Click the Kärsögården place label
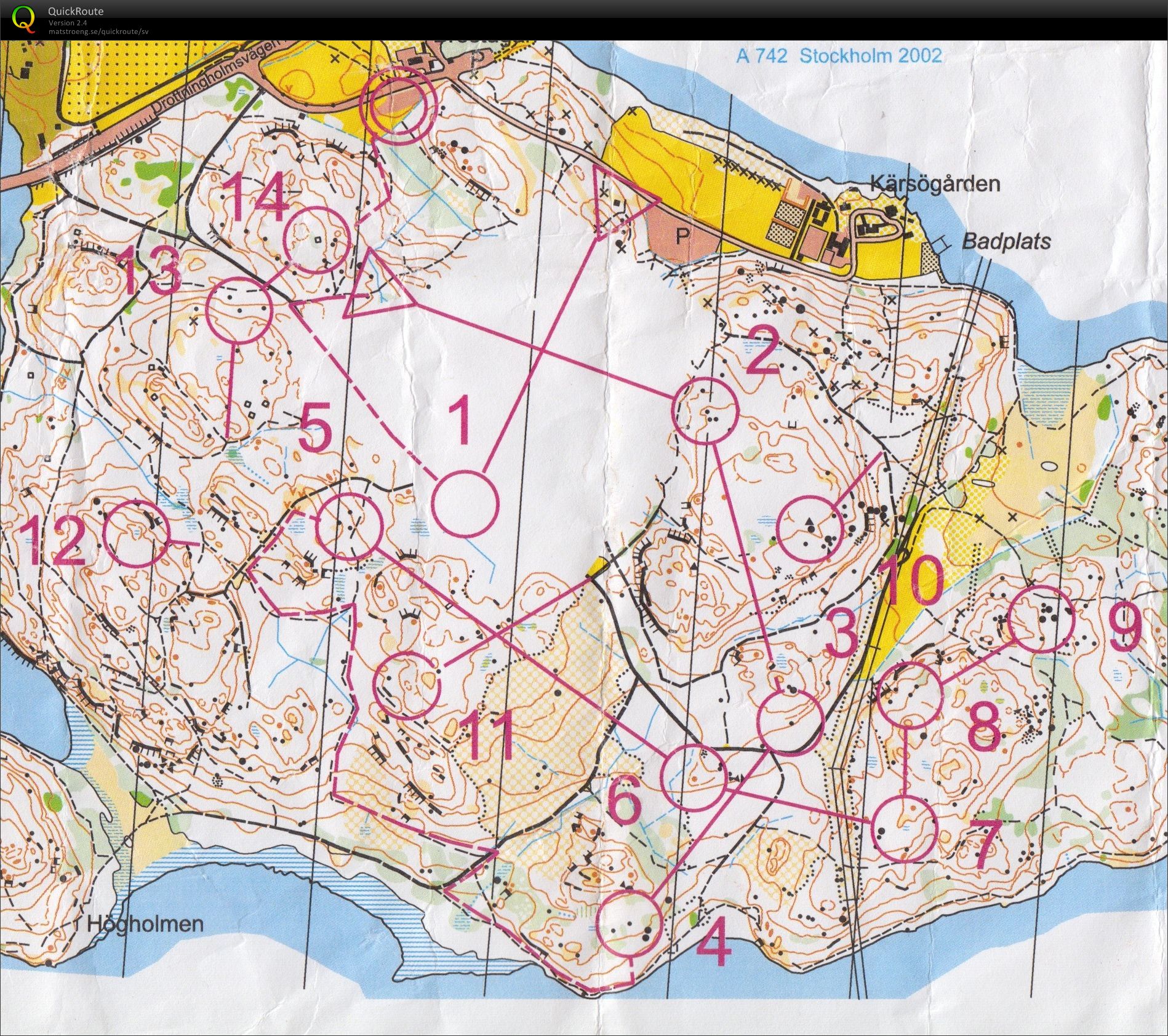Image resolution: width=1168 pixels, height=1036 pixels. point(934,184)
